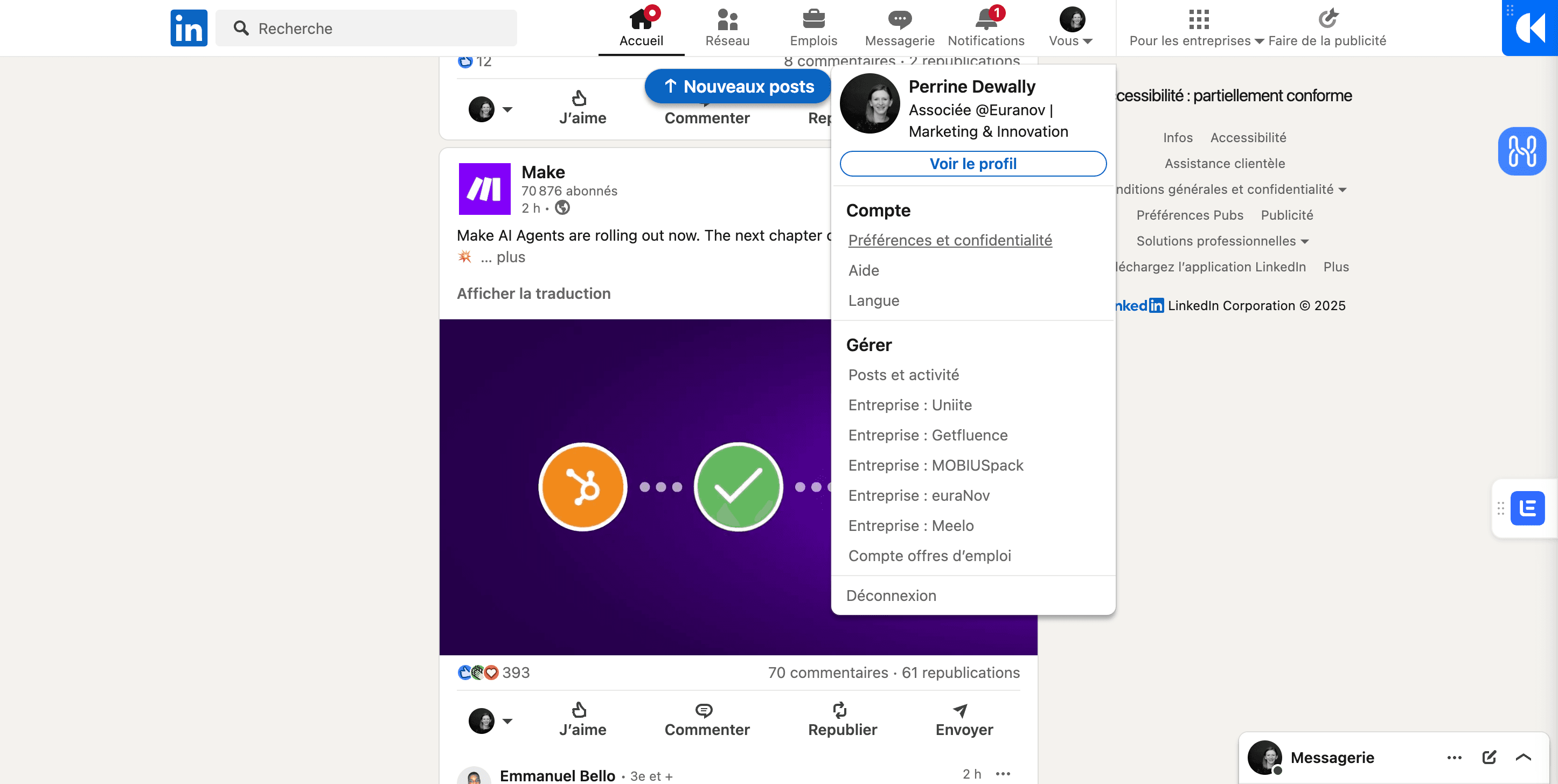The width and height of the screenshot is (1558, 784).
Task: Open the more options on Emmanuel Bello post
Action: coord(1004,774)
